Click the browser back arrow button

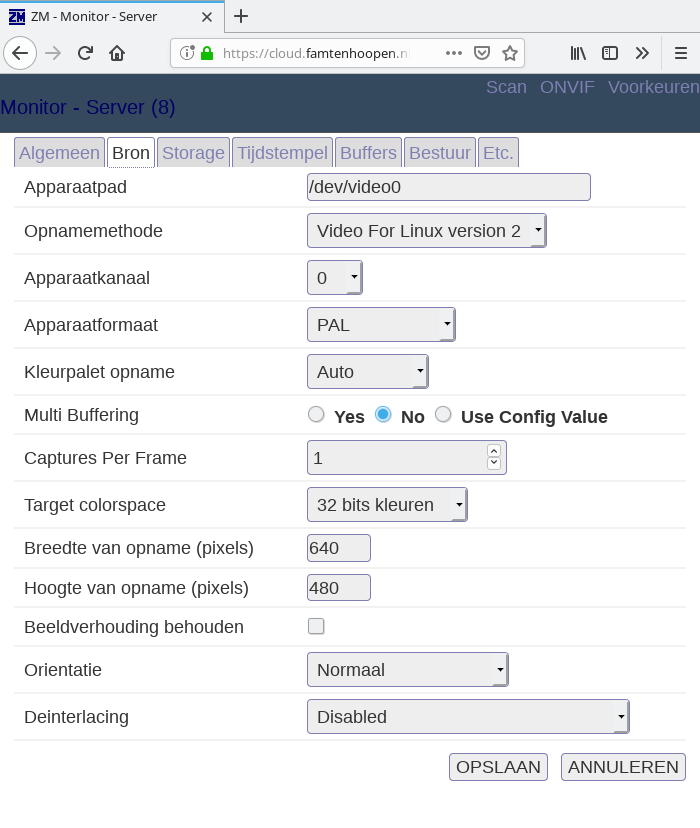point(20,53)
